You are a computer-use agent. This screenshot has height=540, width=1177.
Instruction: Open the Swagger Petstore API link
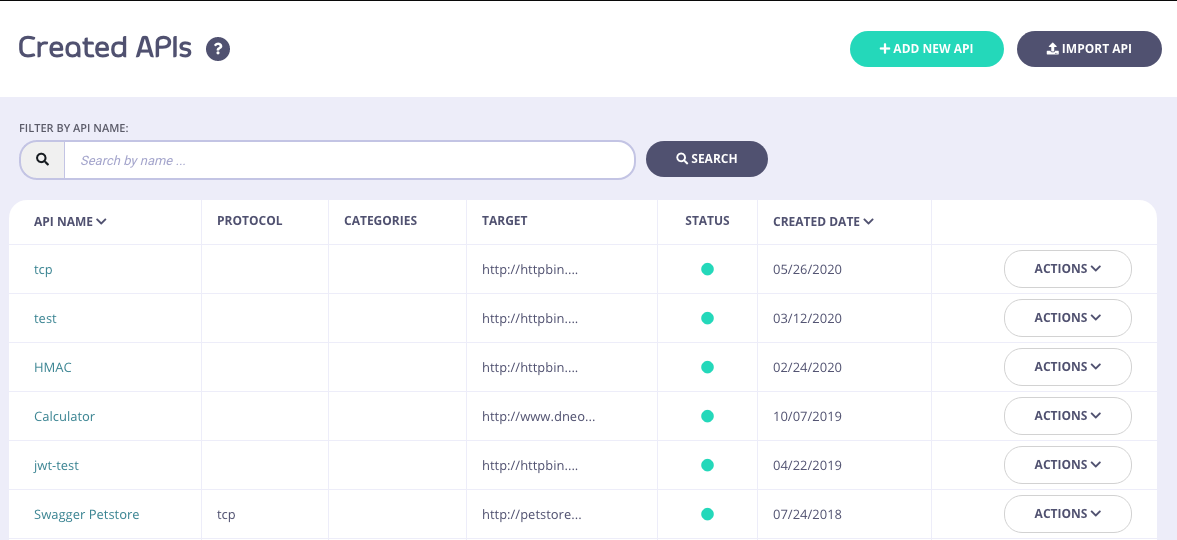87,515
